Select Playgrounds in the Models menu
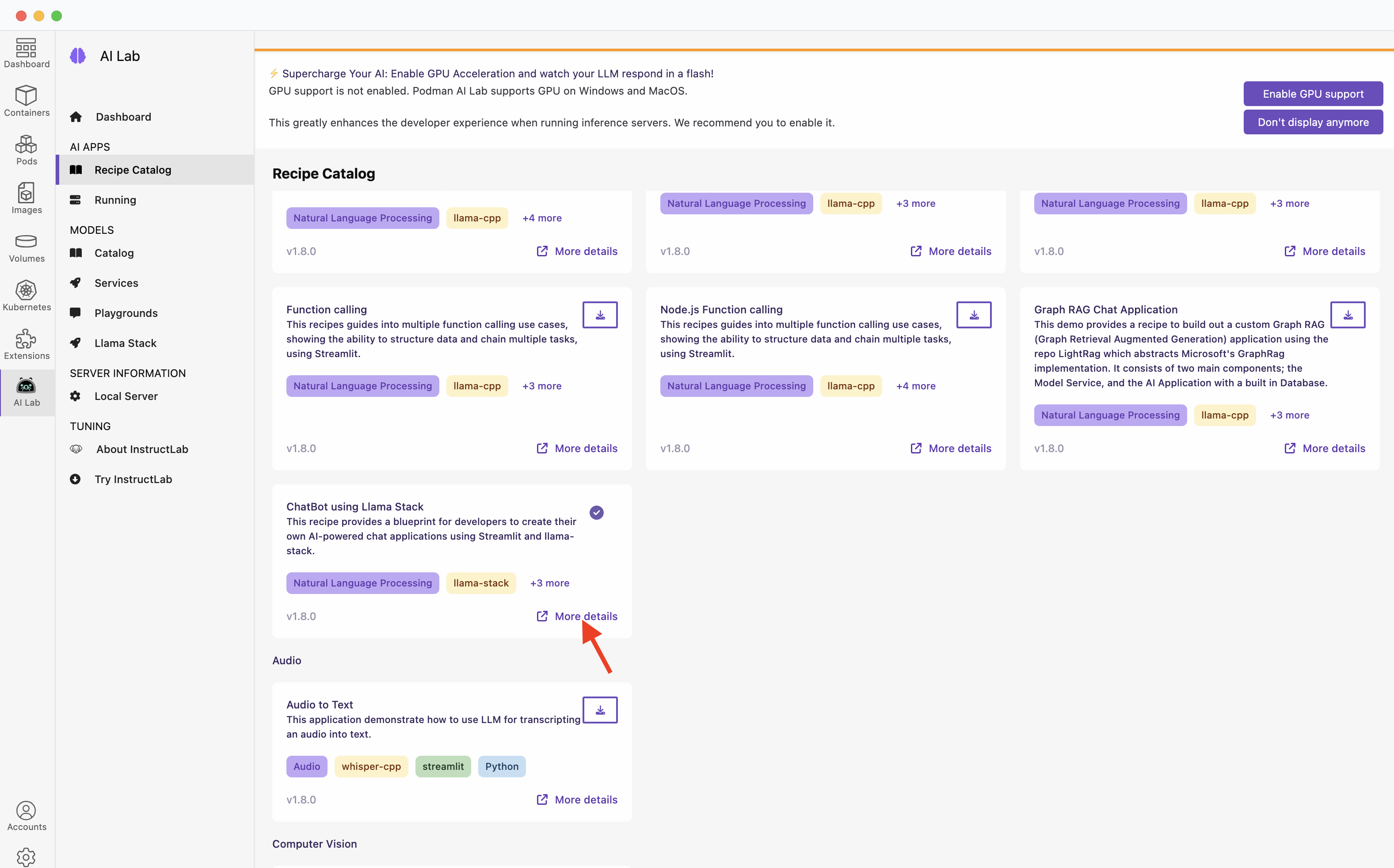1394x868 pixels. 126,313
